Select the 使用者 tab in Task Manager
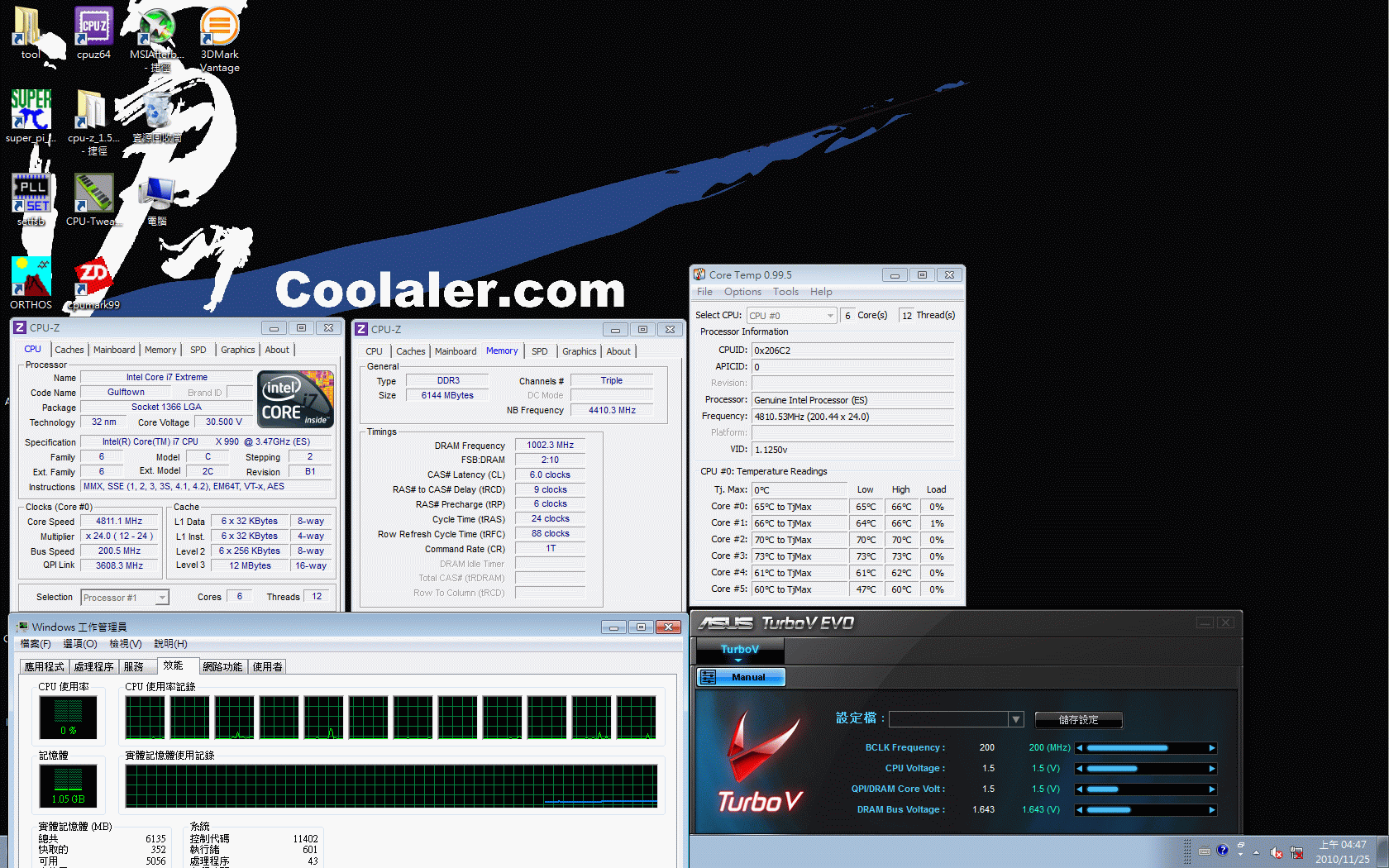 tap(267, 666)
